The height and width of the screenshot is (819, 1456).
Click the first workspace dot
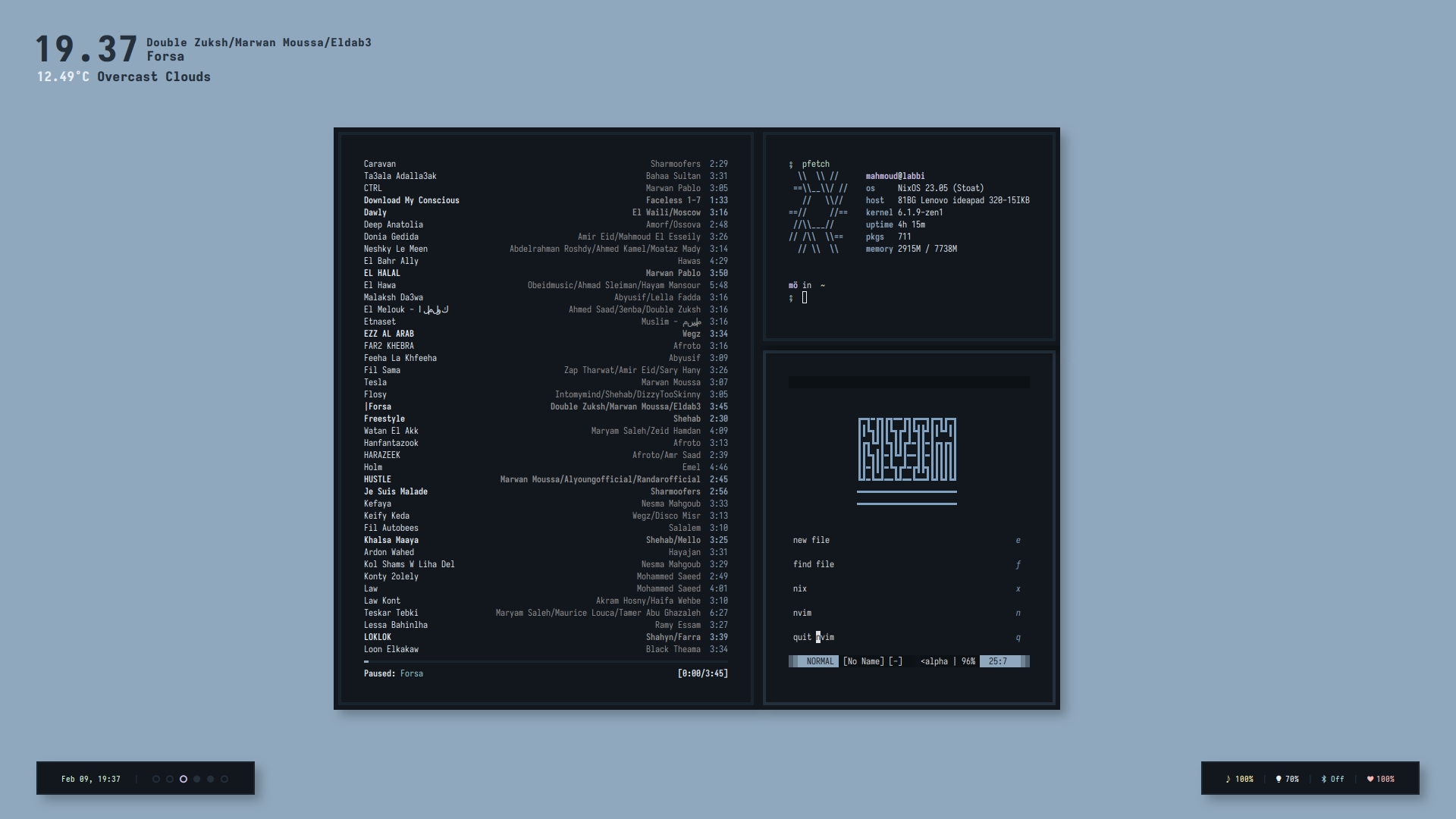158,778
